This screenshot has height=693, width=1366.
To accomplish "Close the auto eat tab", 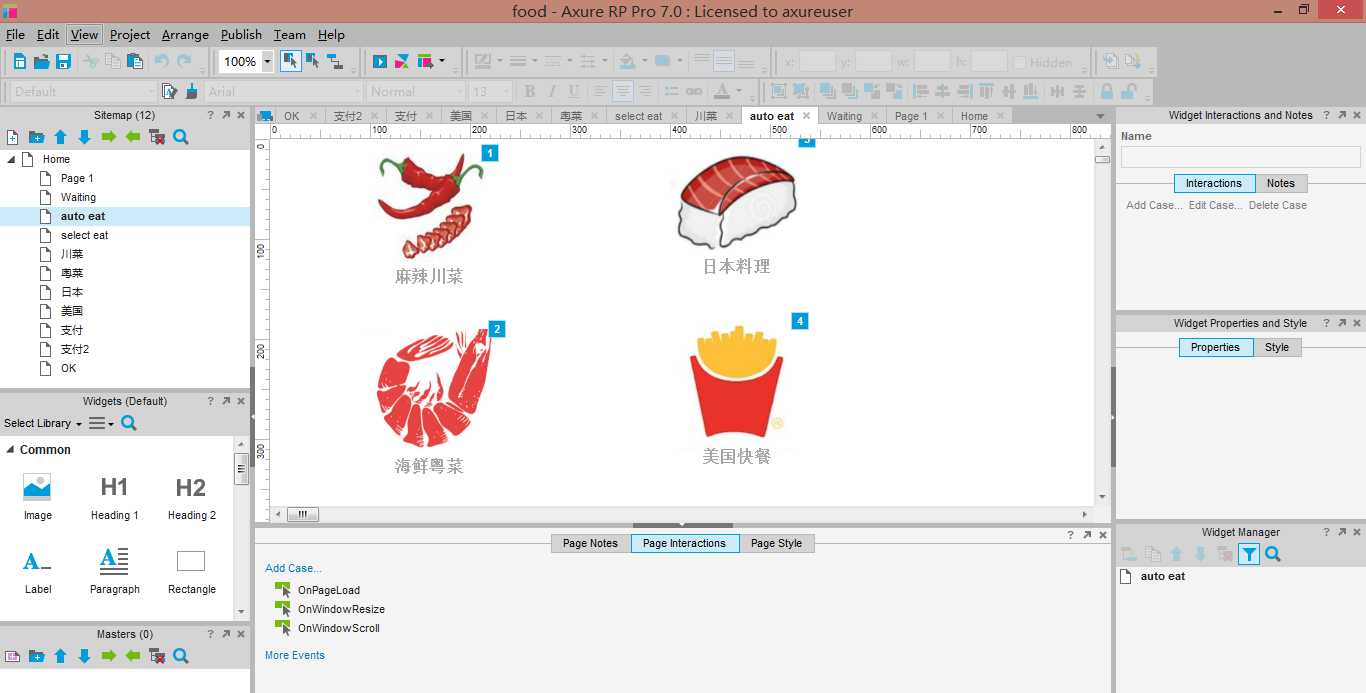I will click(806, 116).
